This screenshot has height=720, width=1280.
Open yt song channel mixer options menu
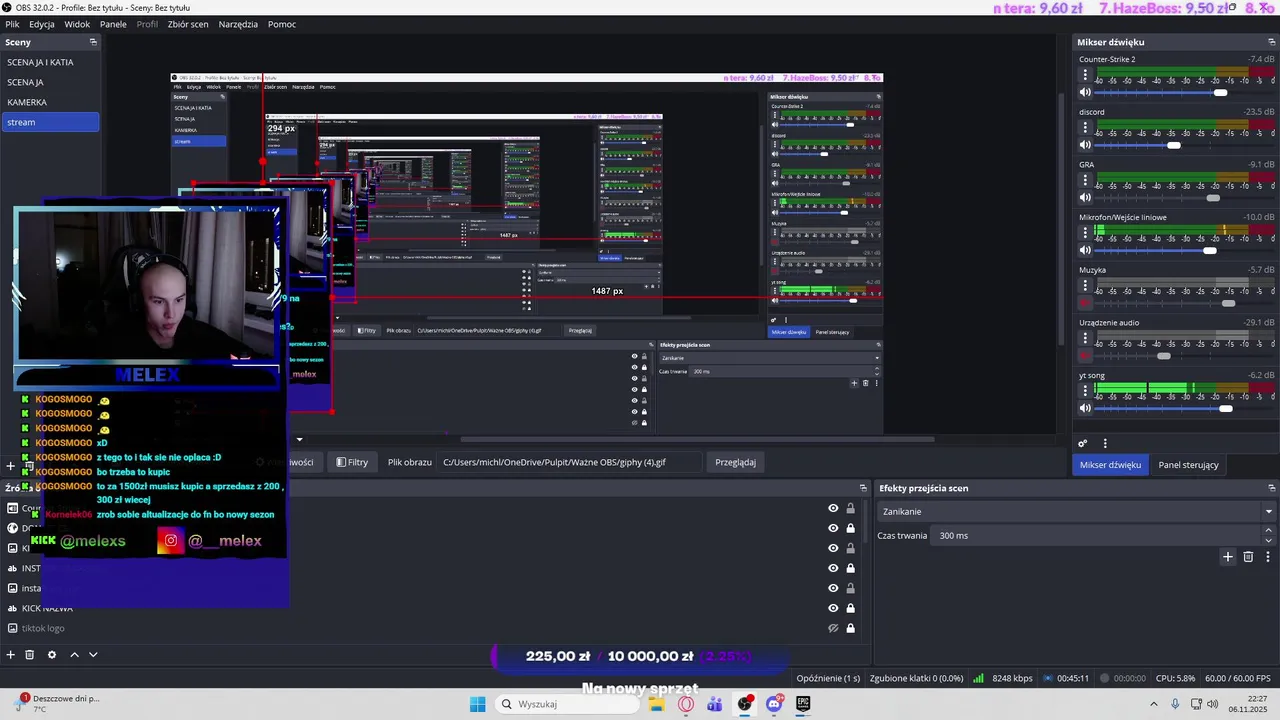[x=1085, y=391]
